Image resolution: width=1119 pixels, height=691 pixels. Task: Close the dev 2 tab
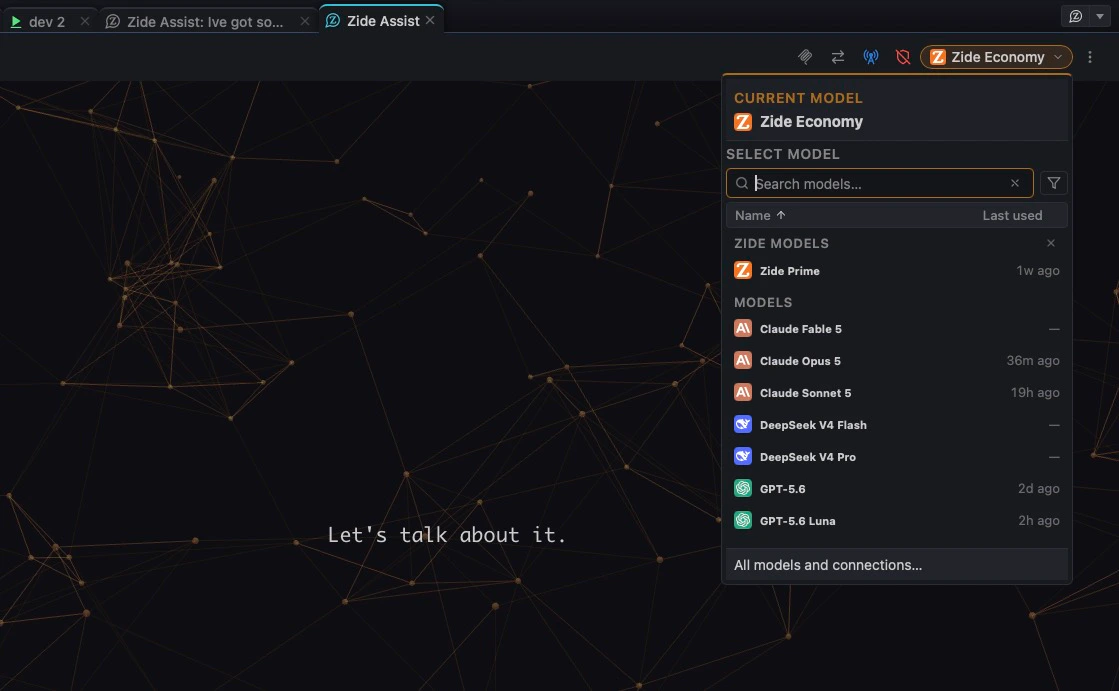[85, 21]
